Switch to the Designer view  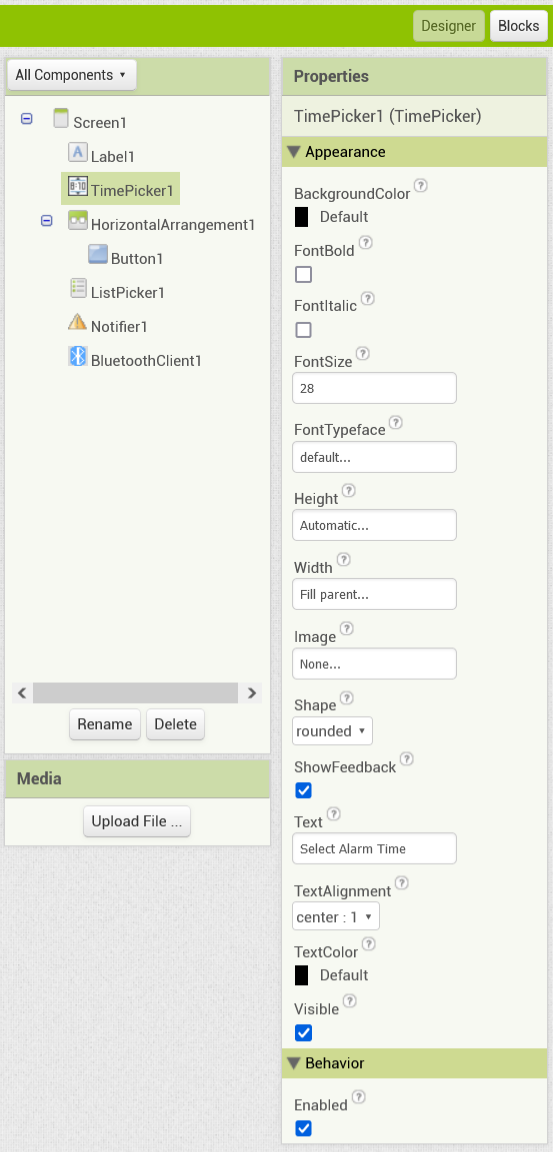pos(449,26)
